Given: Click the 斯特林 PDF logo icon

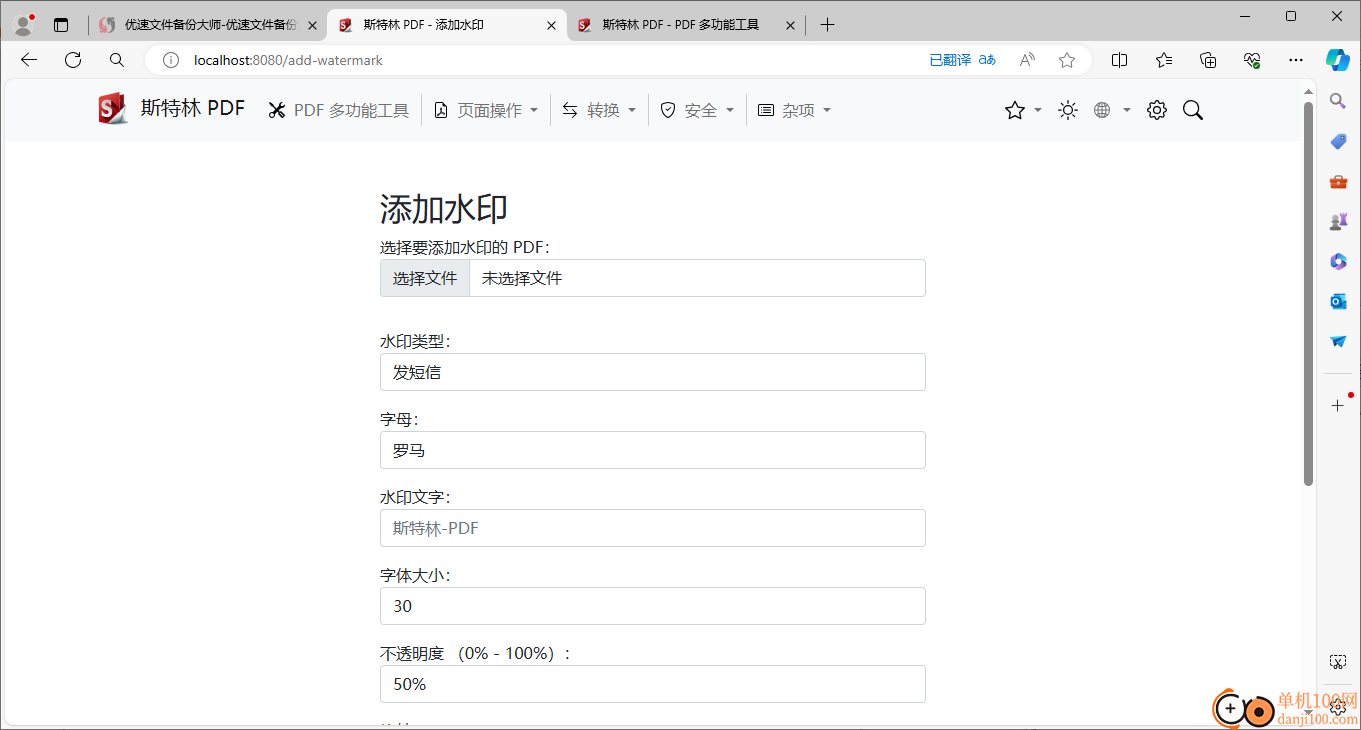Looking at the screenshot, I should click(x=113, y=109).
